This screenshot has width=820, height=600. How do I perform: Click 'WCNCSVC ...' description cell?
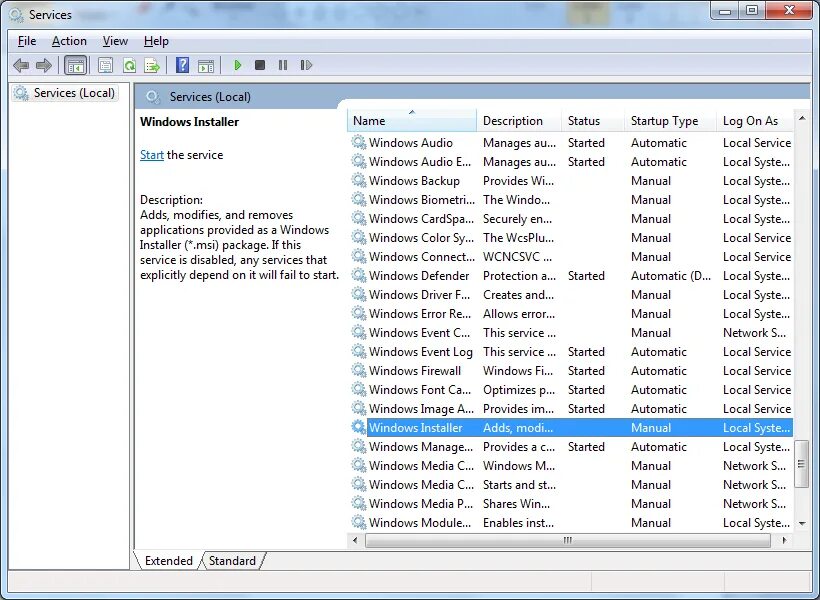[517, 256]
